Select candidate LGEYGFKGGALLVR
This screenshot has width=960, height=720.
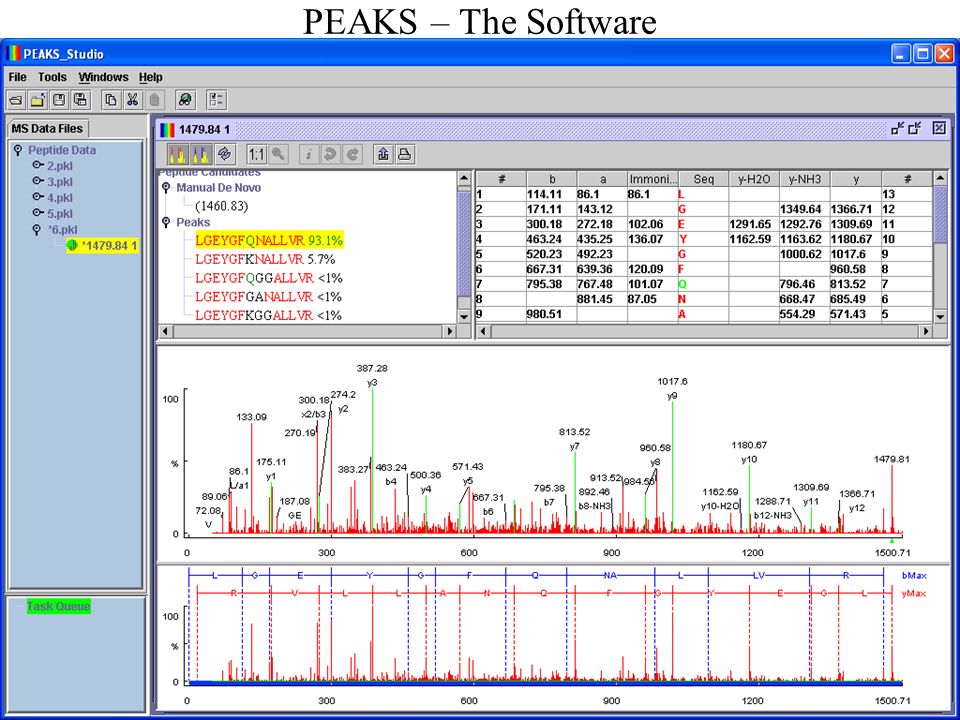click(x=268, y=315)
